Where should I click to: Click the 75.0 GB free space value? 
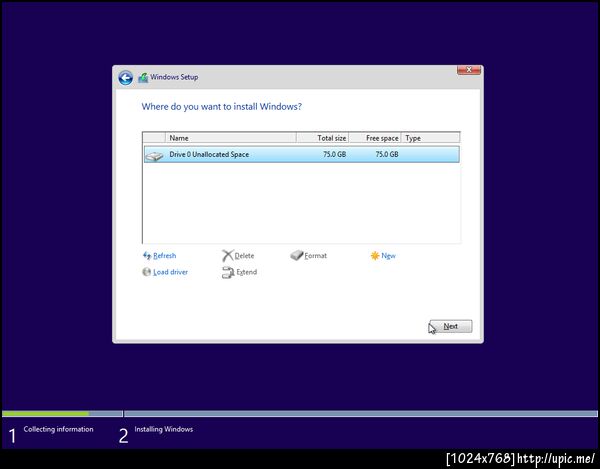coord(387,154)
